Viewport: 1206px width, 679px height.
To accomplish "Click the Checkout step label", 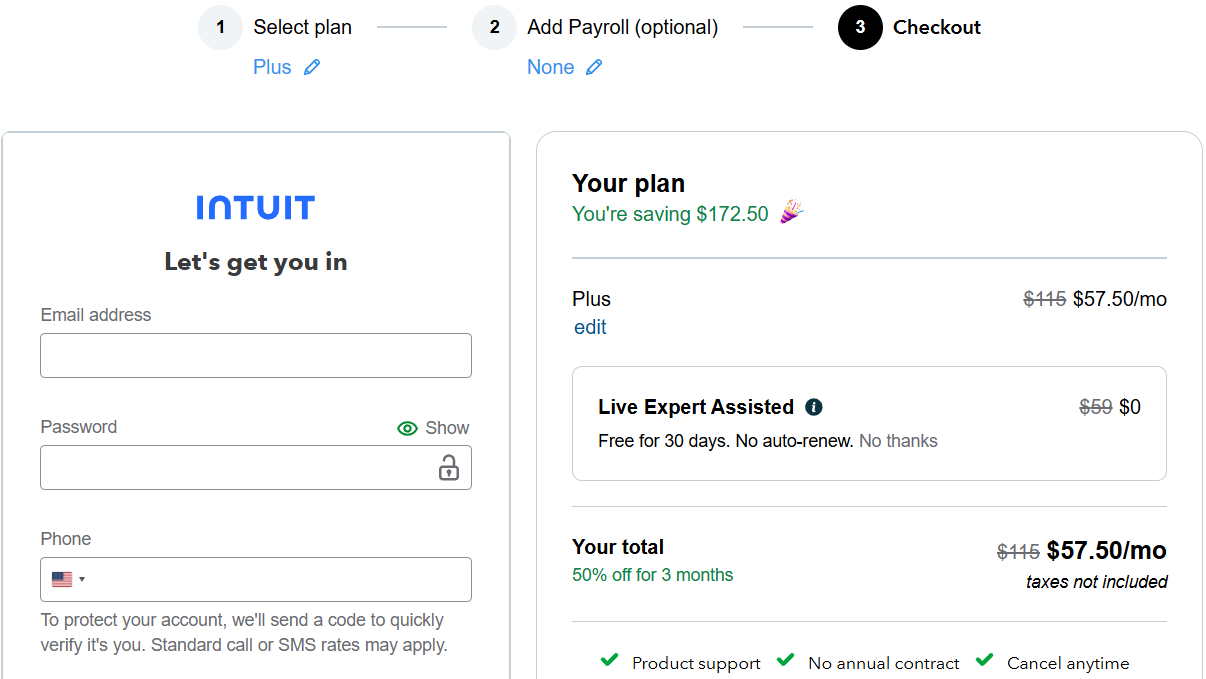I will pos(936,27).
